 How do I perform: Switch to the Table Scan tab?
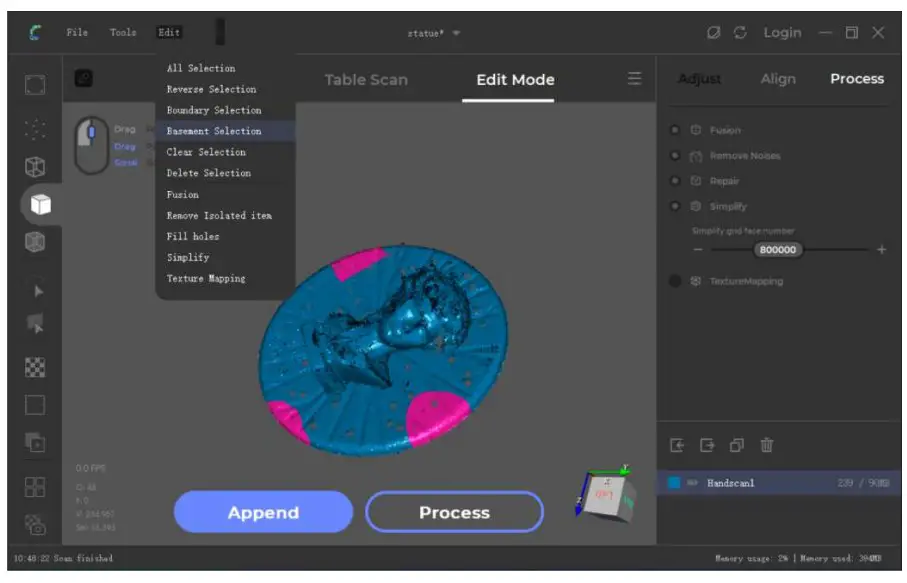366,80
